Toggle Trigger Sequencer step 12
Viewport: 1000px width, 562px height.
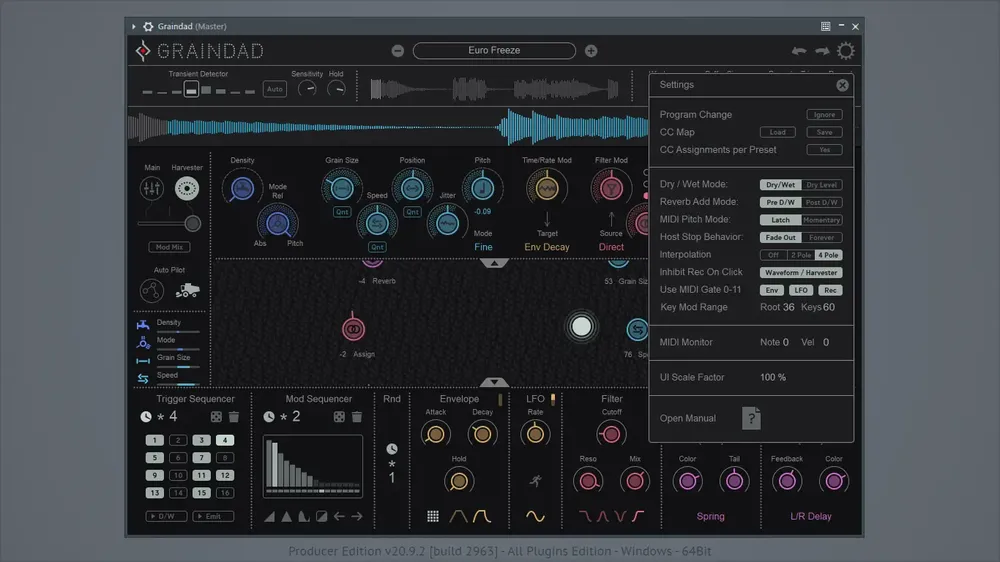224,475
